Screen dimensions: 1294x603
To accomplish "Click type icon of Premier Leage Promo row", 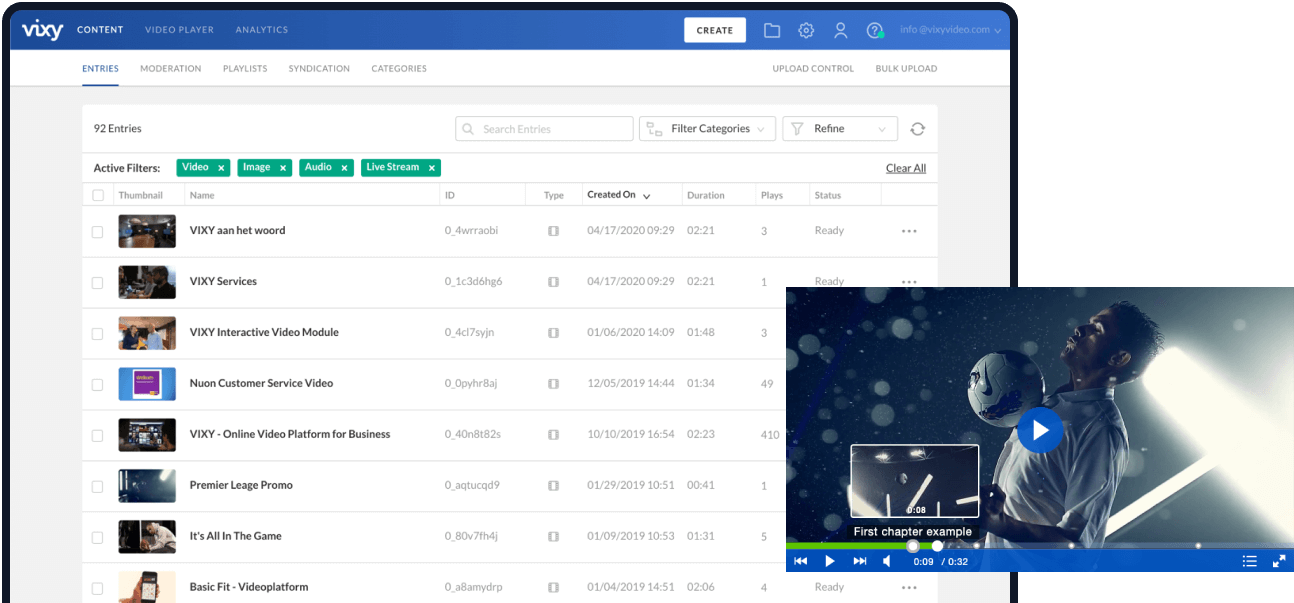I will (x=553, y=486).
